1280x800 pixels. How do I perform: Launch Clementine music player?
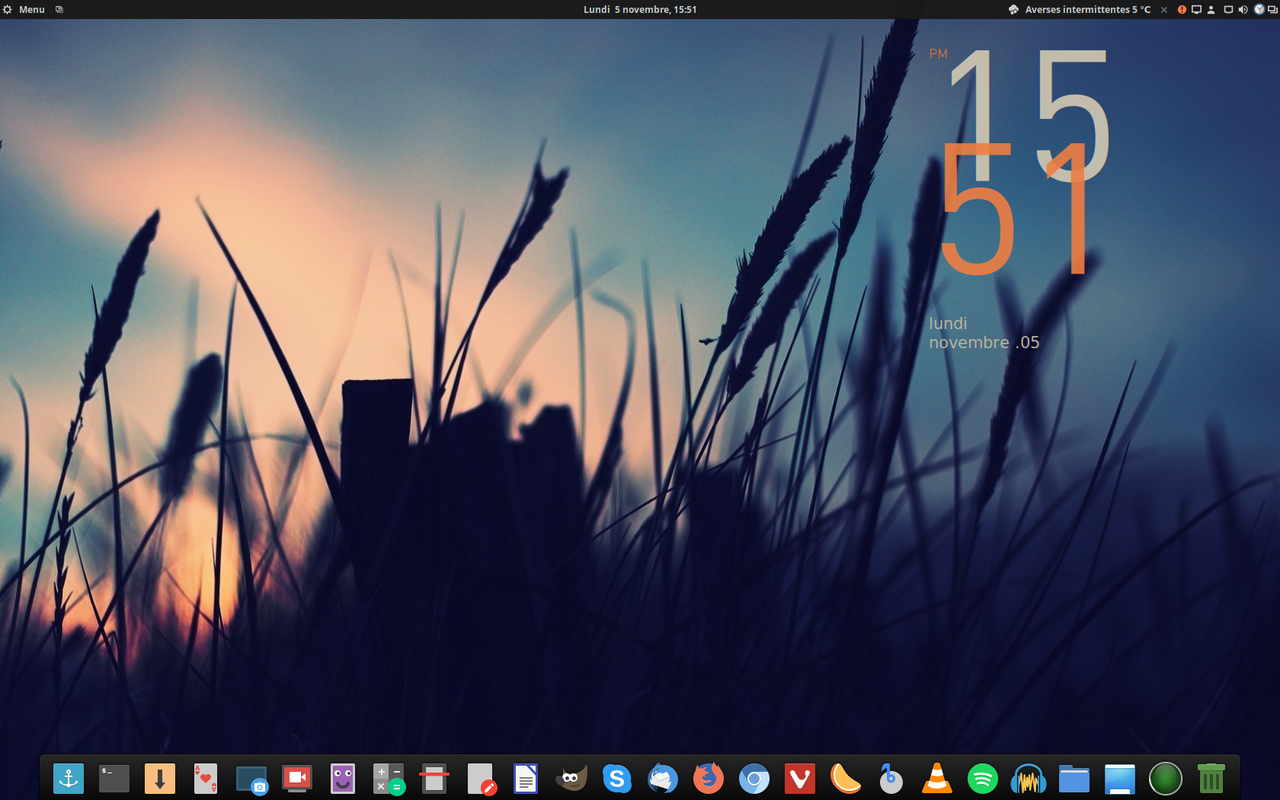846,778
